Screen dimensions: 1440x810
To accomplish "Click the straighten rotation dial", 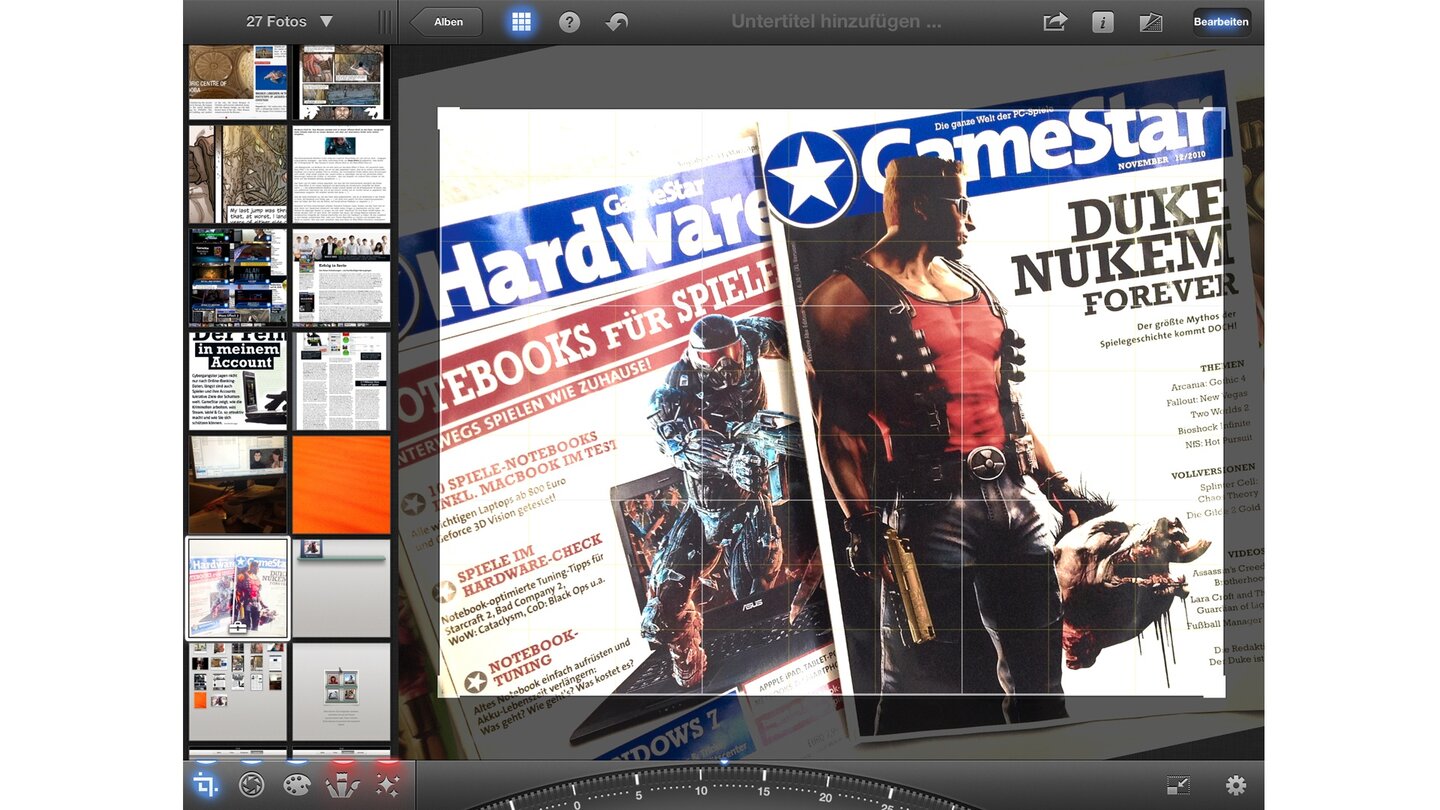I will 725,787.
